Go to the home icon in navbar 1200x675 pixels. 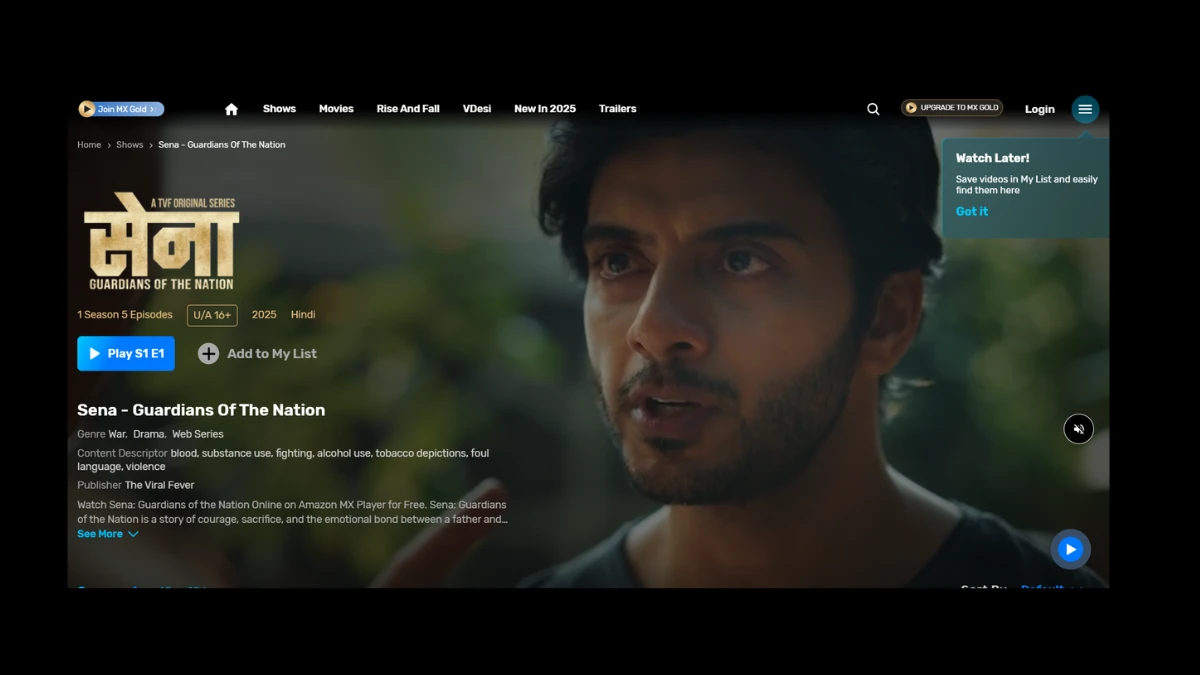tap(231, 109)
